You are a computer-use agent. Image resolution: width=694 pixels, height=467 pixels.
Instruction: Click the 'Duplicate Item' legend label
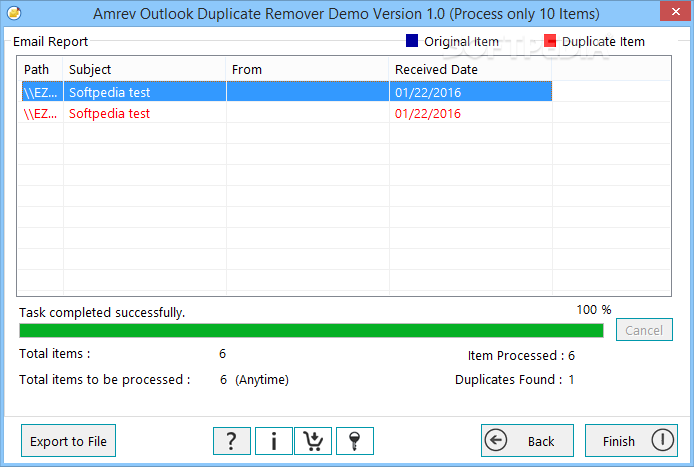(603, 41)
